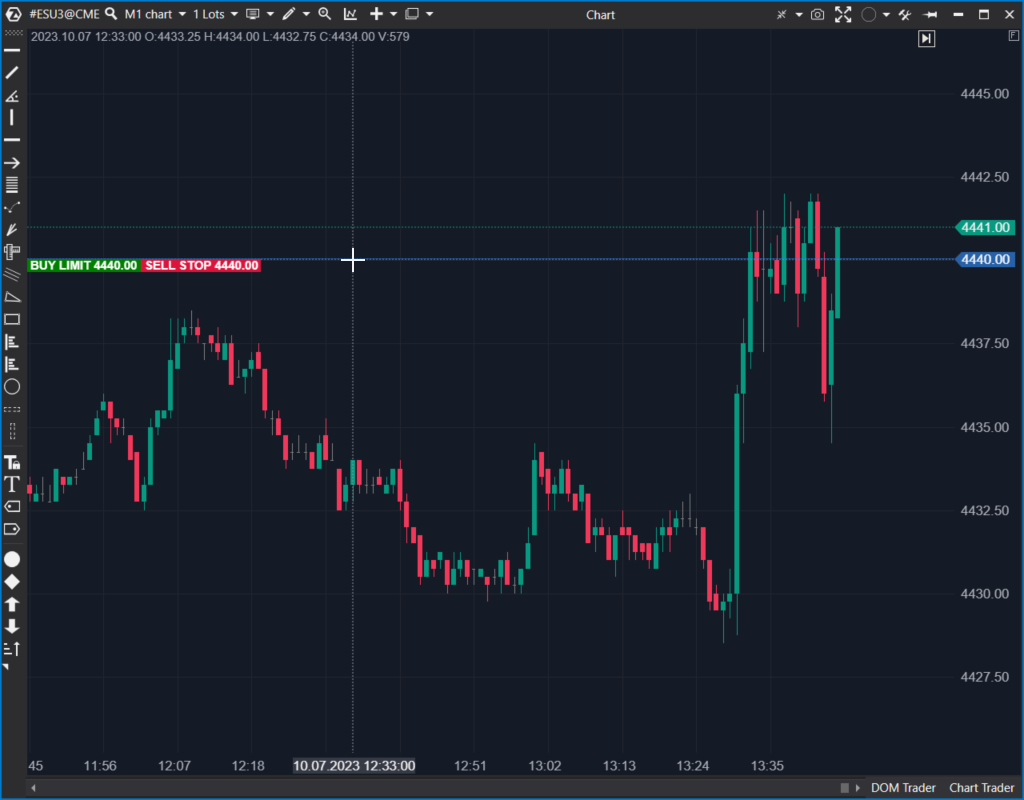
Task: Toggle pin window on top
Action: pyautogui.click(x=931, y=14)
